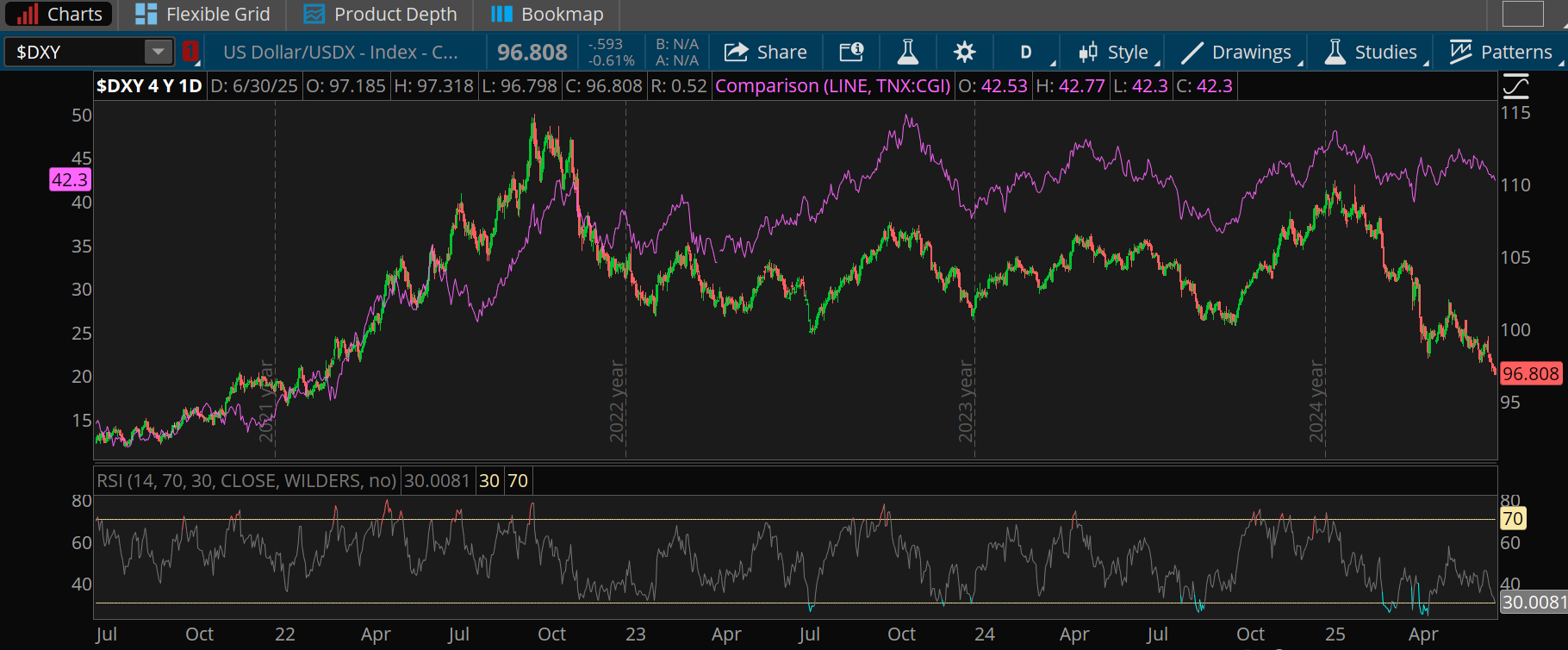Click the -.593 / -0.61% net change value

611,53
